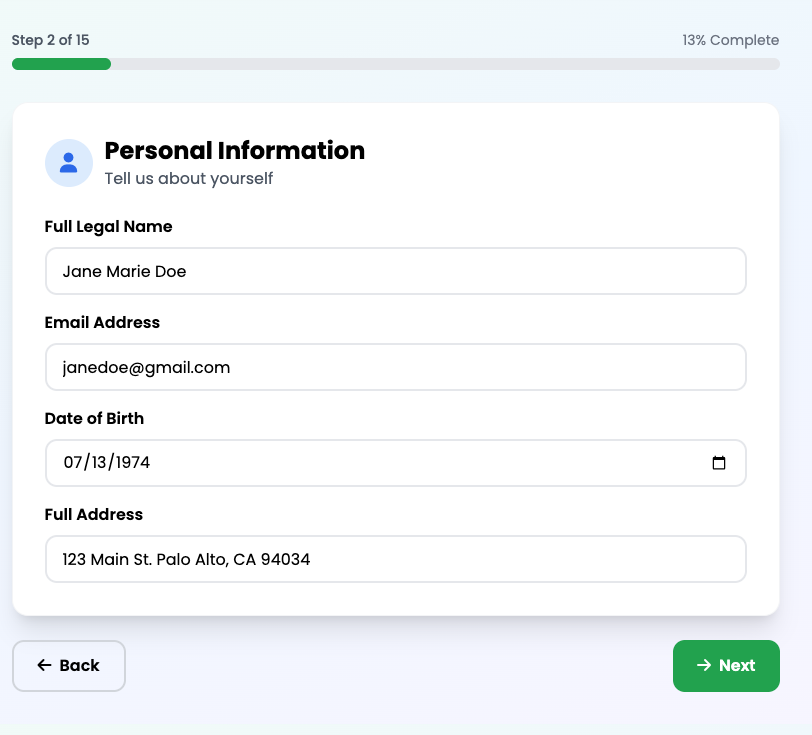Click the 'Tell us about yourself' subtitle
Image resolution: width=812 pixels, height=735 pixels.
pos(188,179)
